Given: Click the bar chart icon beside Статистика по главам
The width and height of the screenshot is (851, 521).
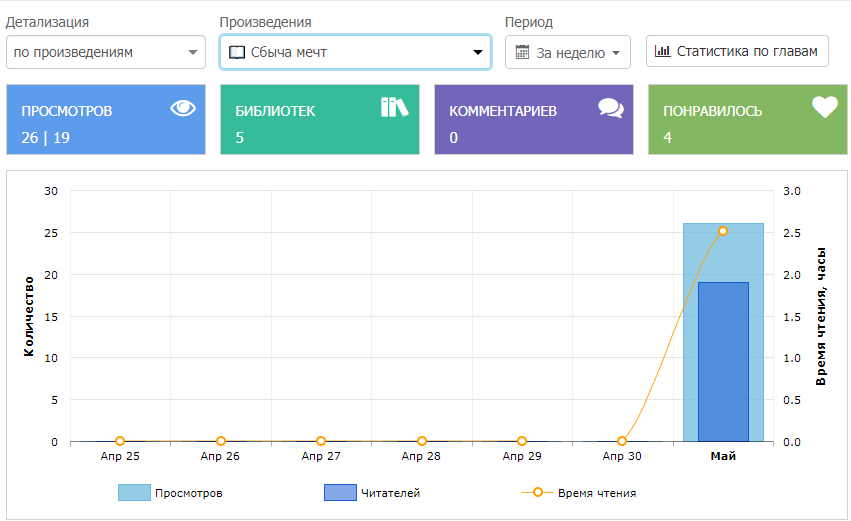Looking at the screenshot, I should [663, 51].
